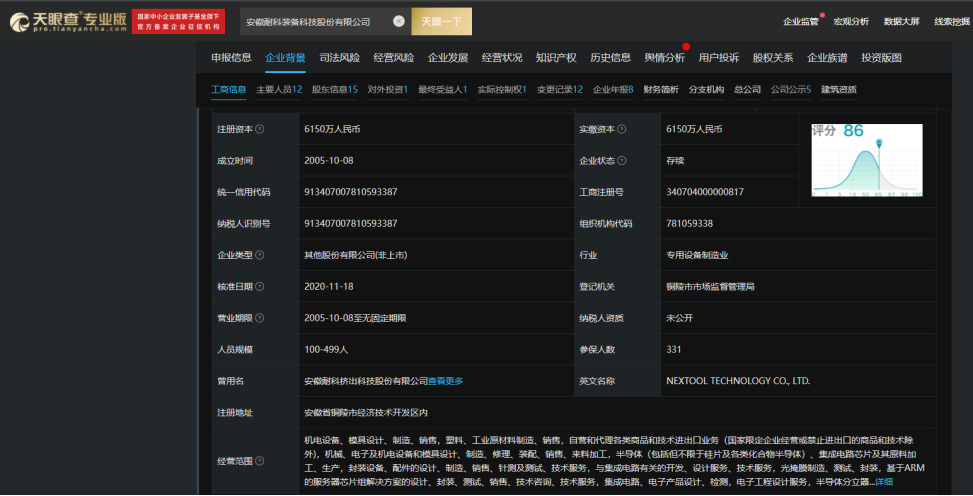The width and height of the screenshot is (973, 496).
Task: Switch to the 企业背景 tab
Action: point(285,58)
